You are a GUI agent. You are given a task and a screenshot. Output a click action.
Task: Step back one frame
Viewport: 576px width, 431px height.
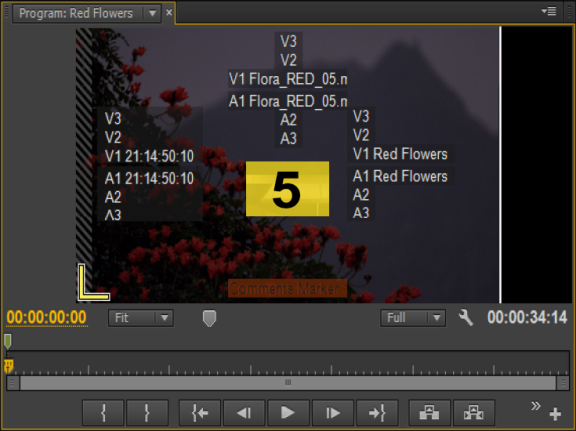[244, 413]
